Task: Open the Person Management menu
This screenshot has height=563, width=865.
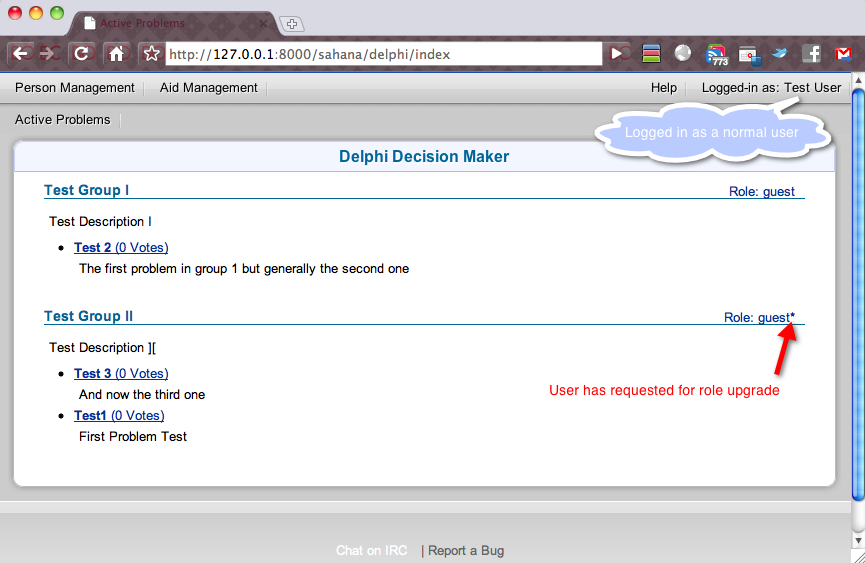Action: [x=75, y=88]
